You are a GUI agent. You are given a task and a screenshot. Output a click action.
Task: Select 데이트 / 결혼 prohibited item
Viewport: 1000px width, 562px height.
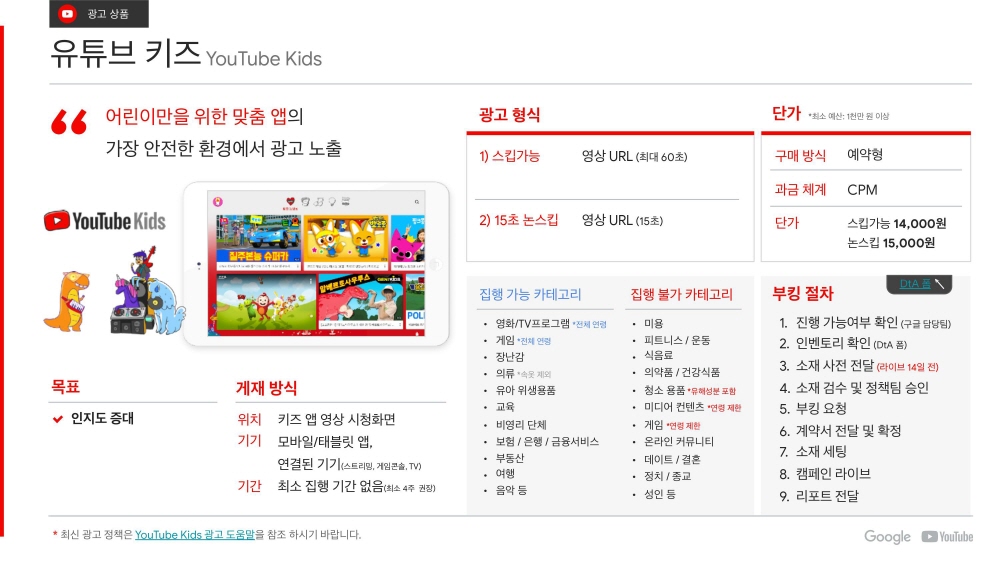click(x=672, y=459)
